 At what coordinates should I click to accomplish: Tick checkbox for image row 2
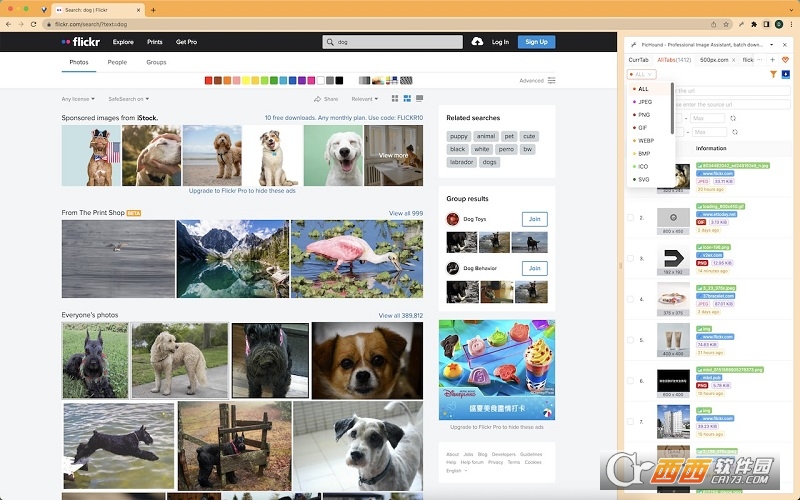click(x=631, y=218)
